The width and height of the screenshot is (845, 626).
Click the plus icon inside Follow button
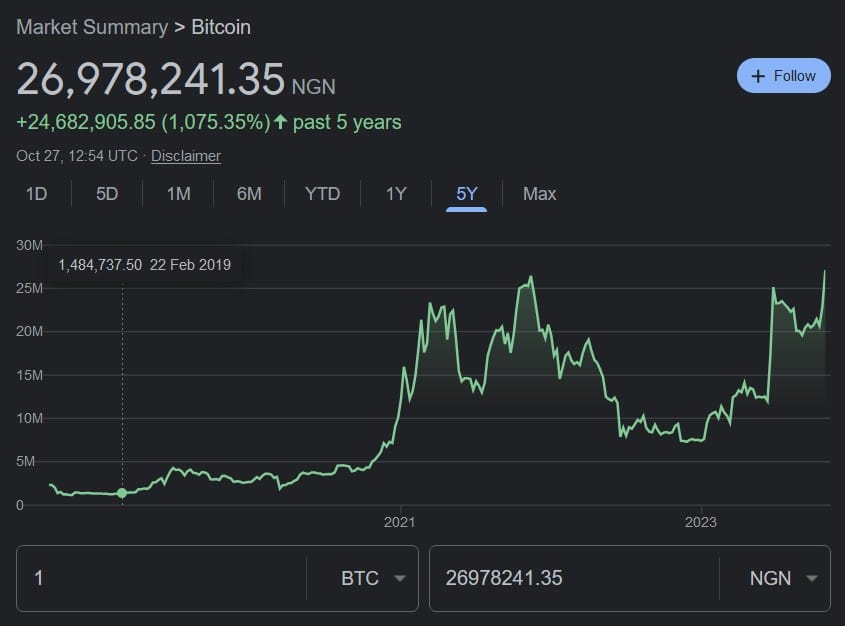pyautogui.click(x=757, y=75)
